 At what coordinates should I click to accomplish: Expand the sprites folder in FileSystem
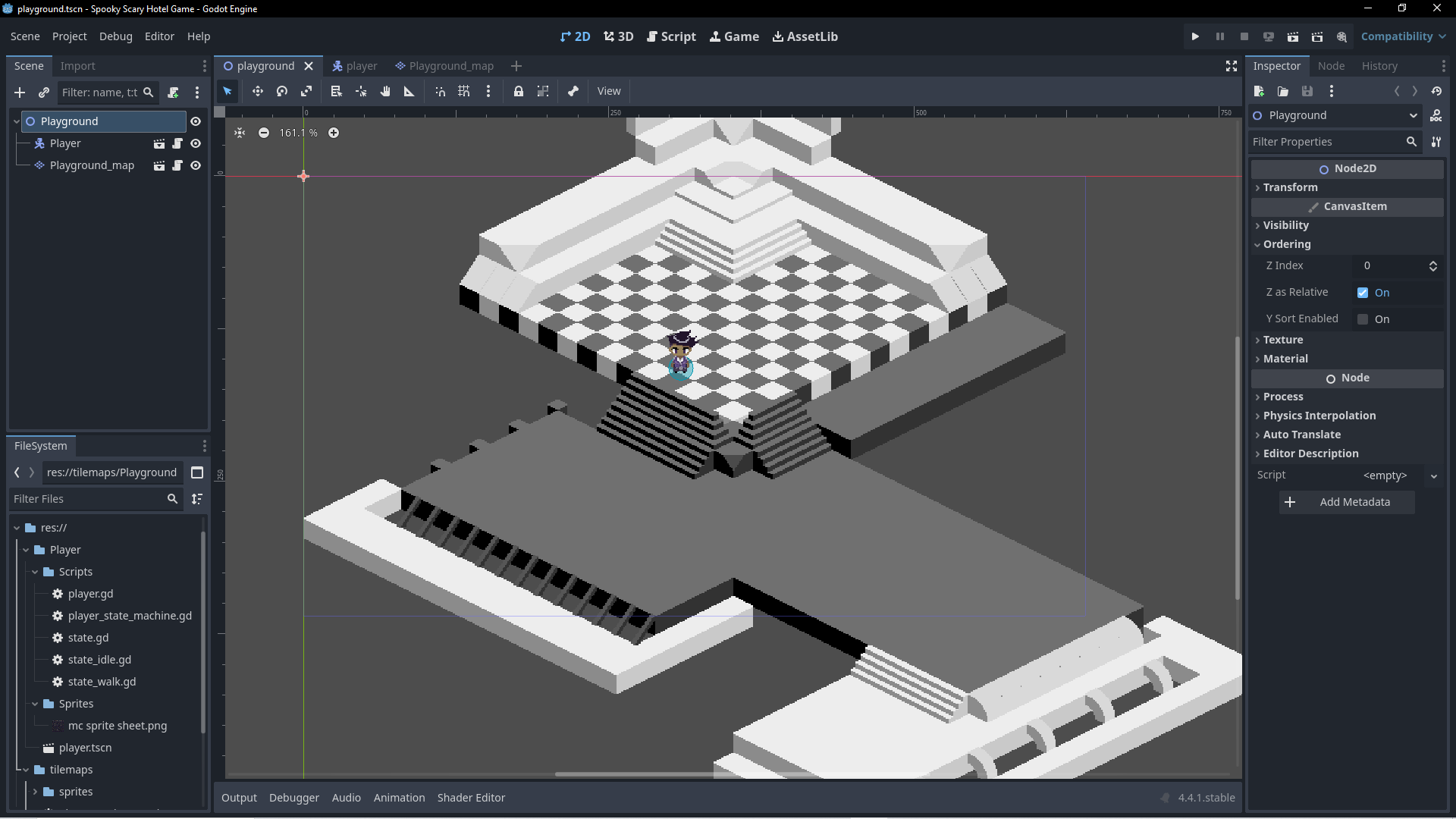35,792
